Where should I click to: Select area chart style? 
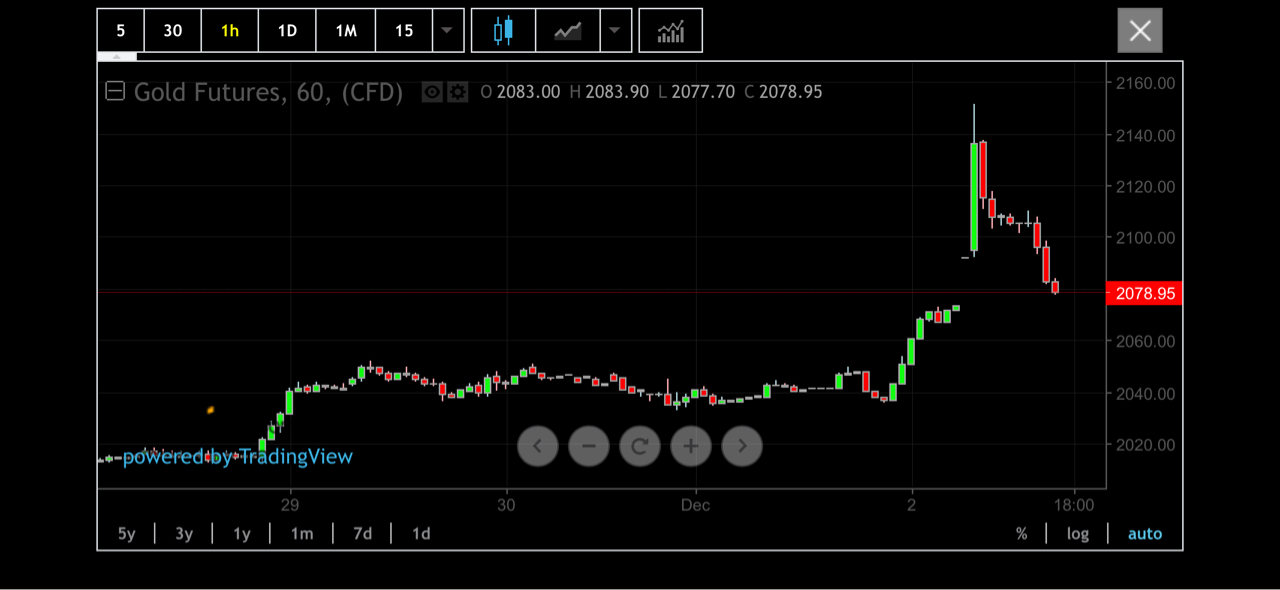pyautogui.click(x=568, y=30)
